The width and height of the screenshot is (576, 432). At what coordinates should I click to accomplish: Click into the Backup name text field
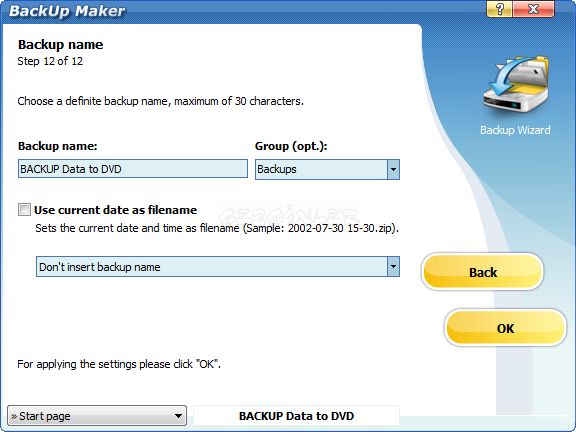tap(133, 169)
